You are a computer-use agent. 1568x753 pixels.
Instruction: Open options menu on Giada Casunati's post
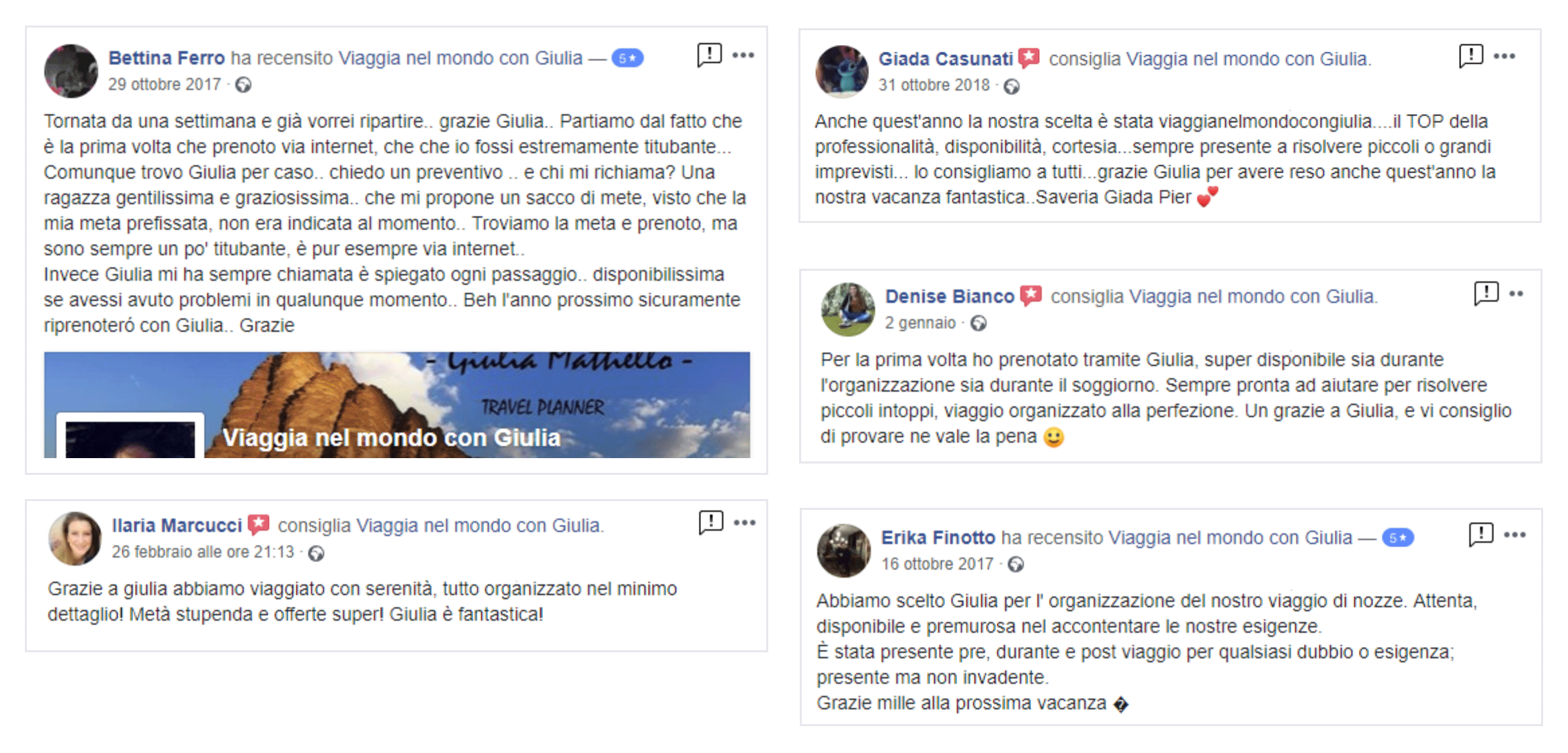pos(1504,56)
